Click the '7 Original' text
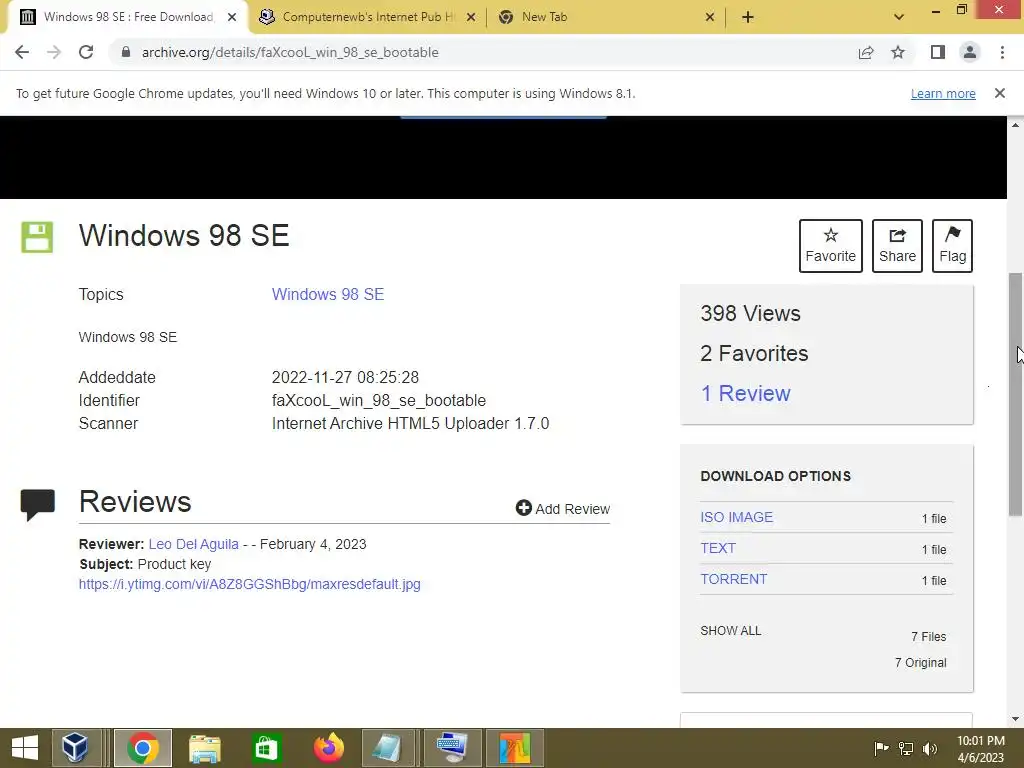This screenshot has width=1024, height=768. point(920,663)
